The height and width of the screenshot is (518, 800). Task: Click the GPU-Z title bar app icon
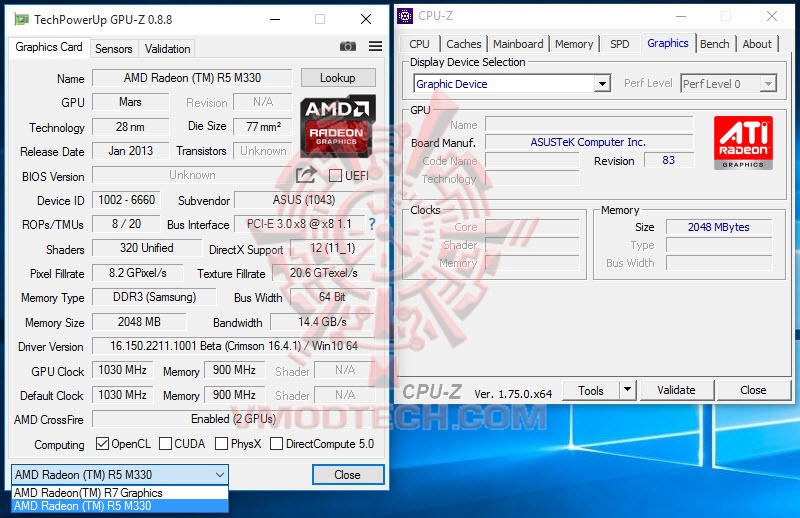21,20
